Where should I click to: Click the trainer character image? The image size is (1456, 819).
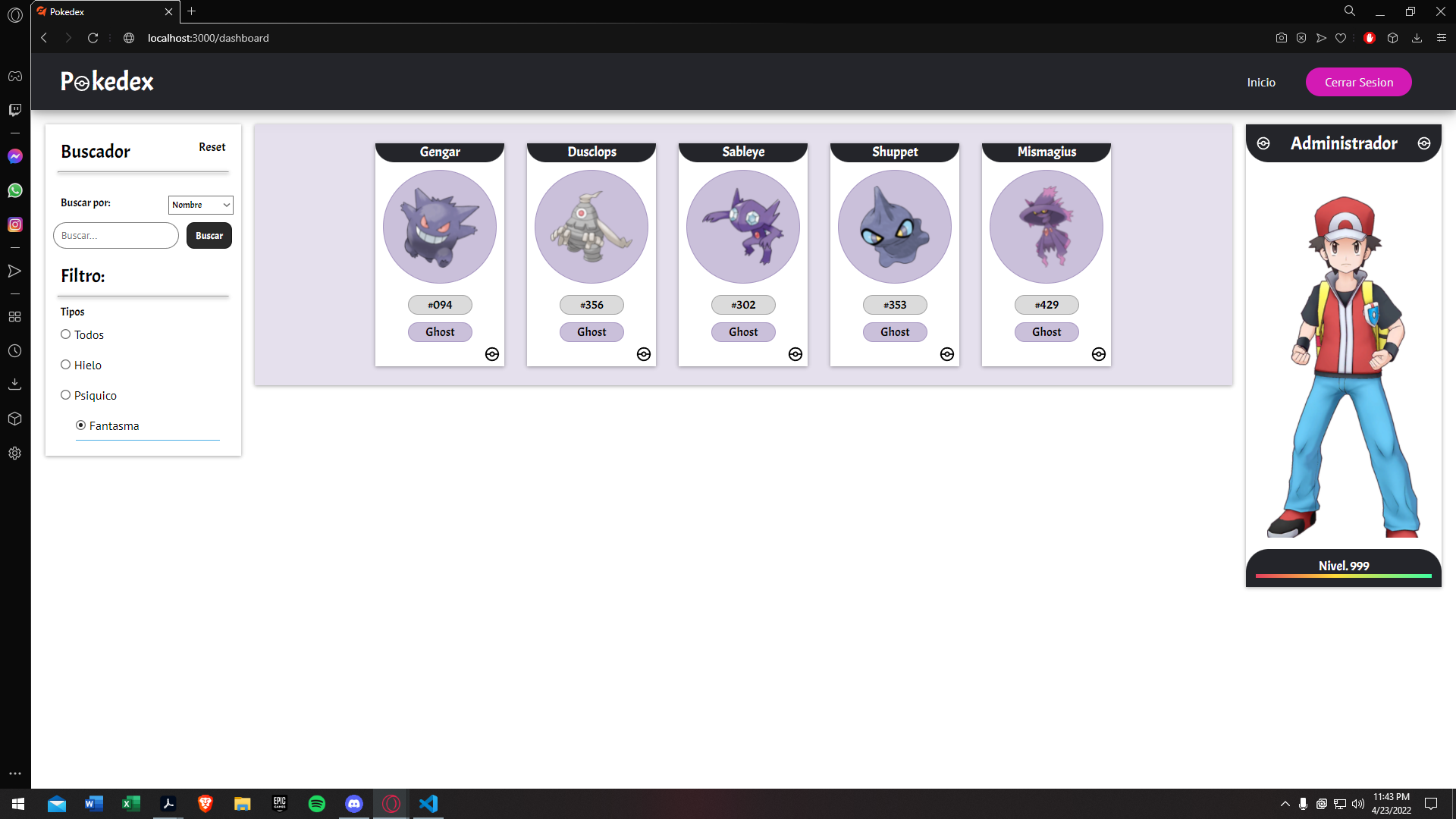click(1344, 366)
